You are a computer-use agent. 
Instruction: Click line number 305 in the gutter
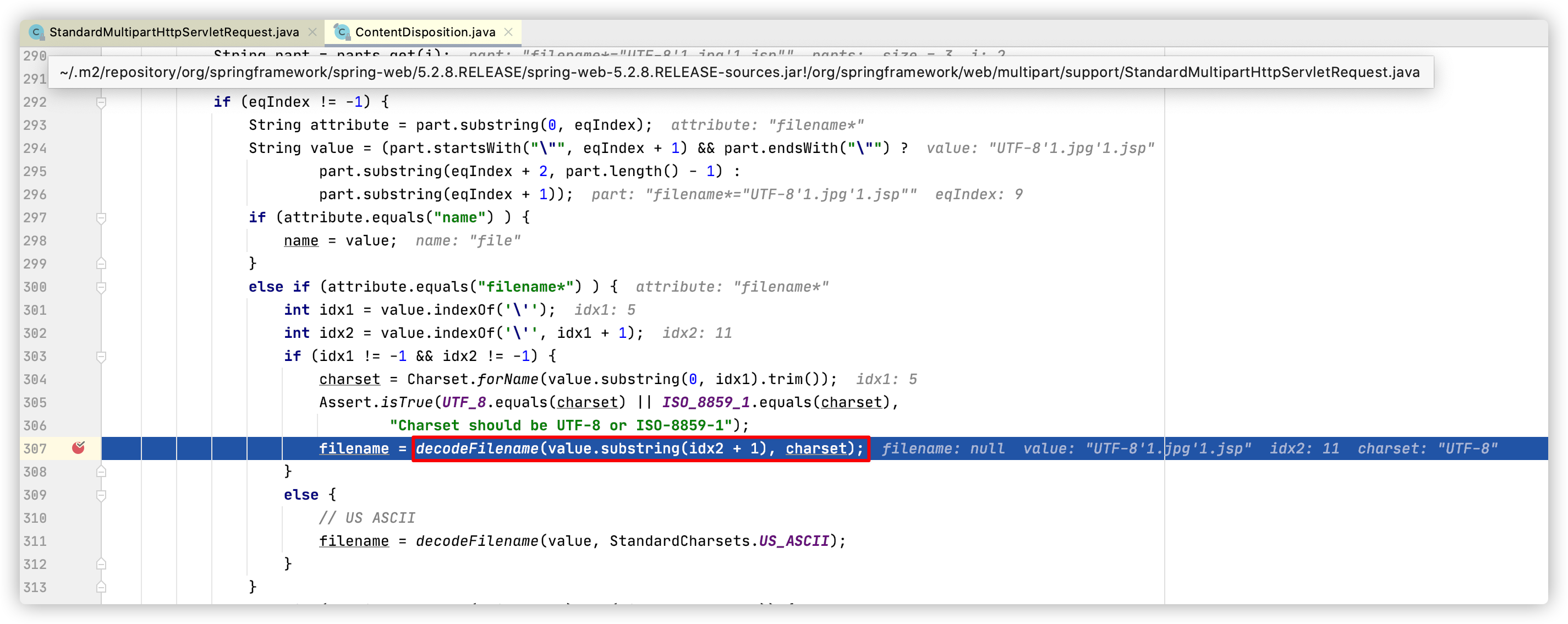[35, 402]
